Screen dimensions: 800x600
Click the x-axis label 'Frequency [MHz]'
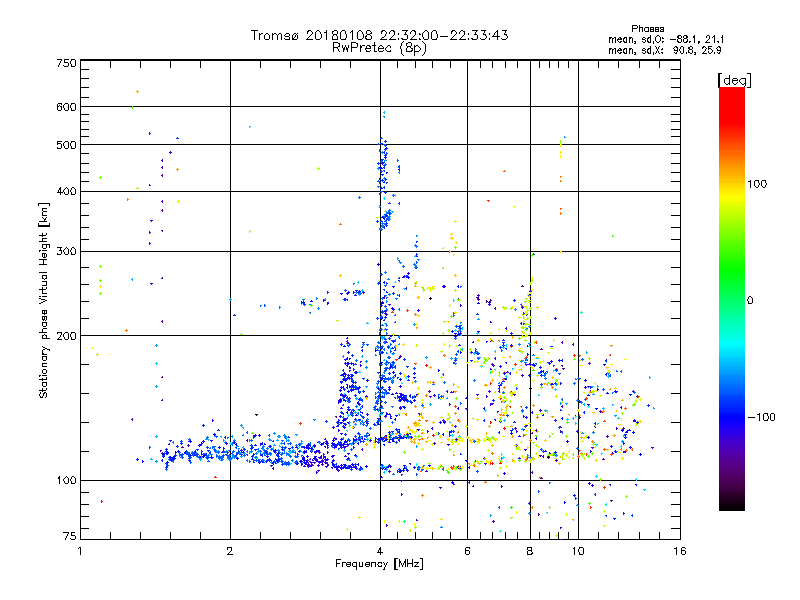click(x=379, y=564)
